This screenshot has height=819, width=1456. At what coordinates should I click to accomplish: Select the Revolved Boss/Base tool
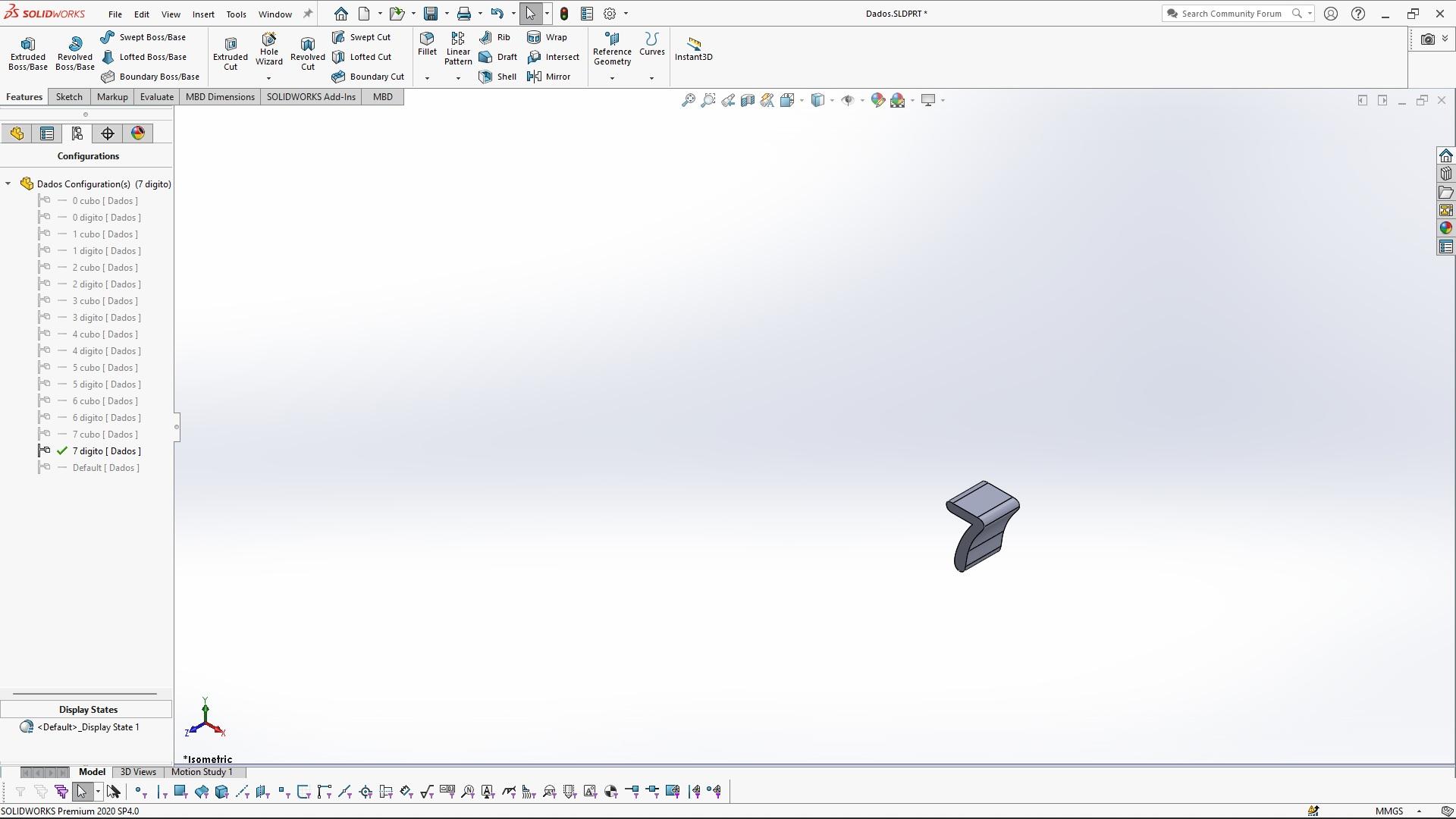click(74, 53)
